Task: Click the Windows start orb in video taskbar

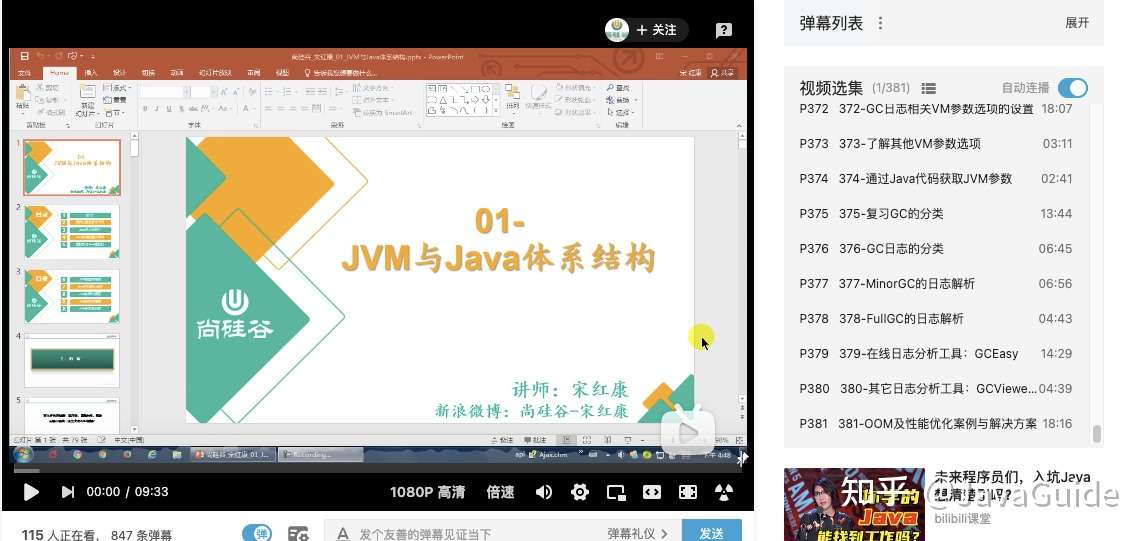Action: [x=22, y=455]
